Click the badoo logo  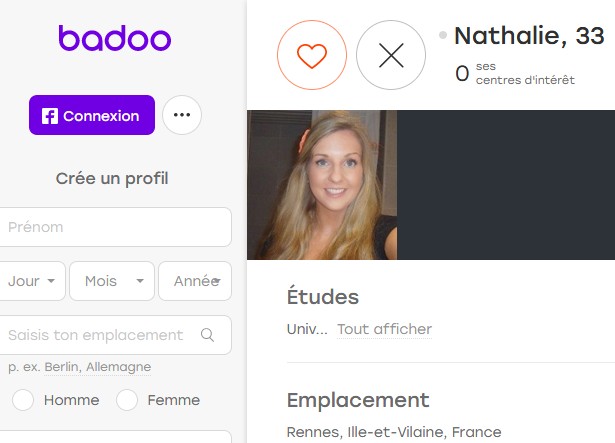115,38
